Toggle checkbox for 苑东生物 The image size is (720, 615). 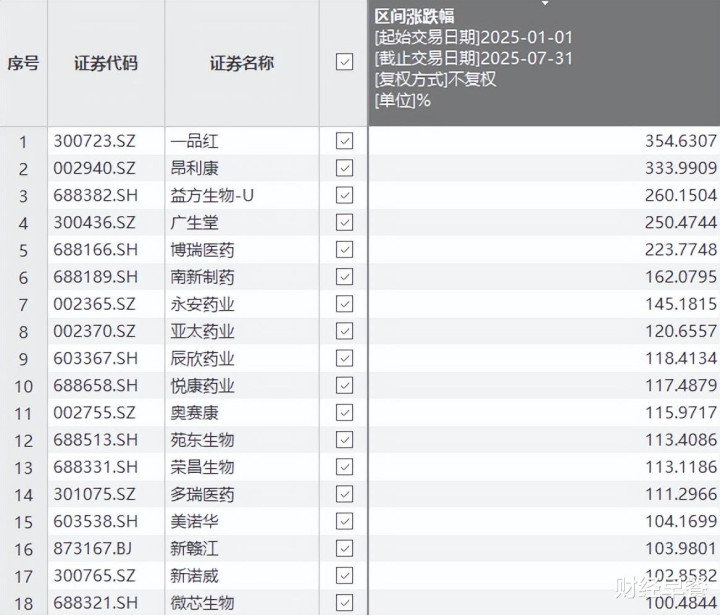click(344, 440)
